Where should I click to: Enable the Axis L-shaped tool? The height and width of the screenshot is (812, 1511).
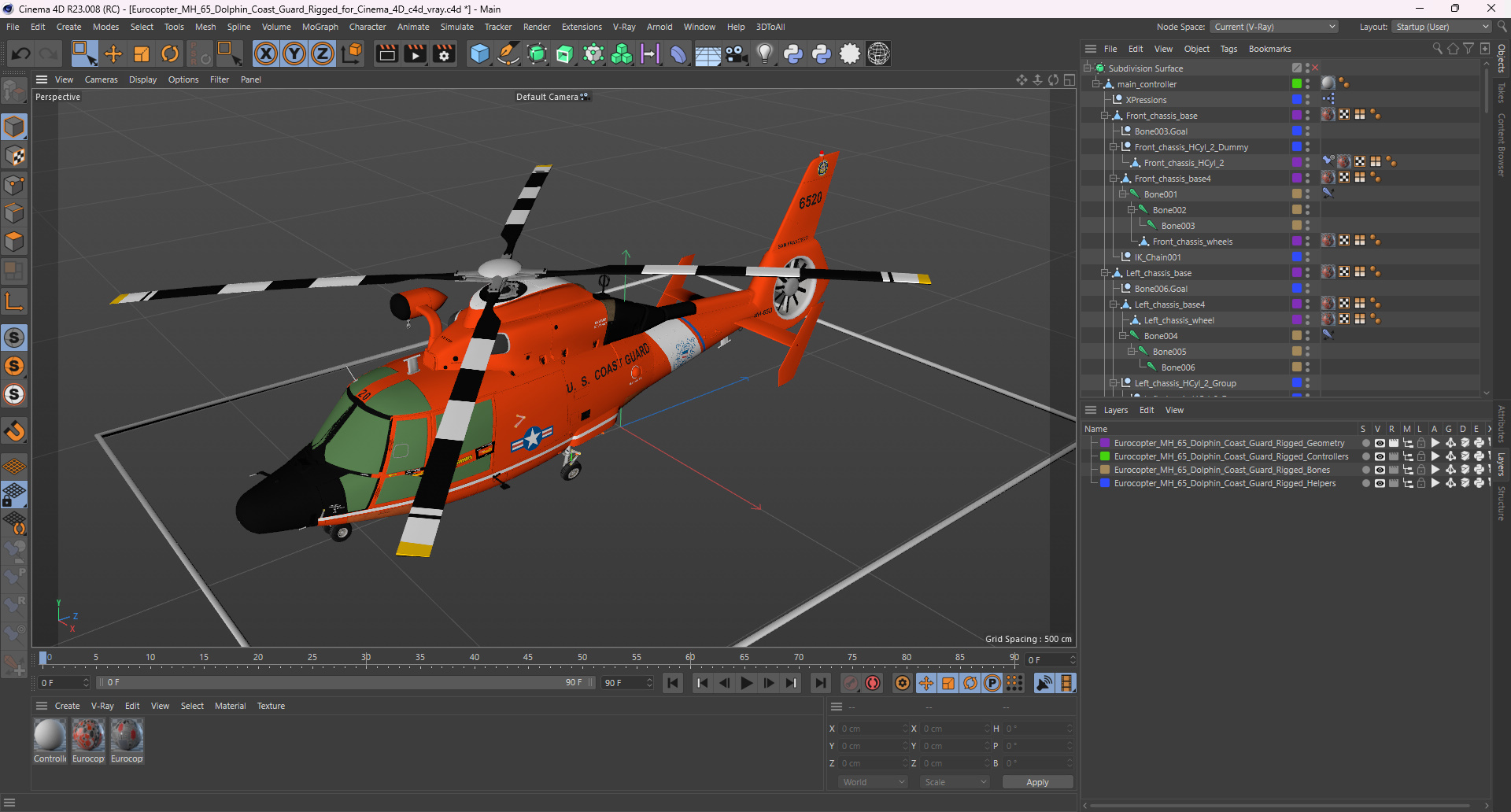tap(14, 301)
